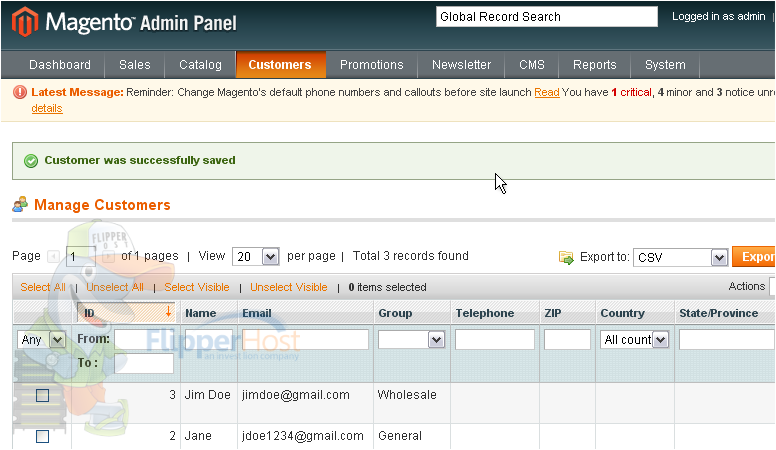
Task: Open the Reports menu
Action: click(595, 65)
